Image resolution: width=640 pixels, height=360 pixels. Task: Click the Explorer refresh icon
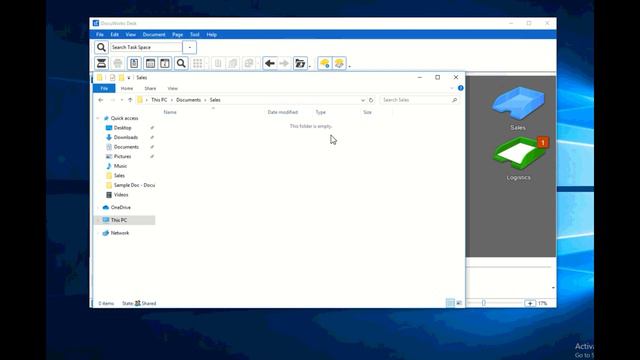point(371,100)
